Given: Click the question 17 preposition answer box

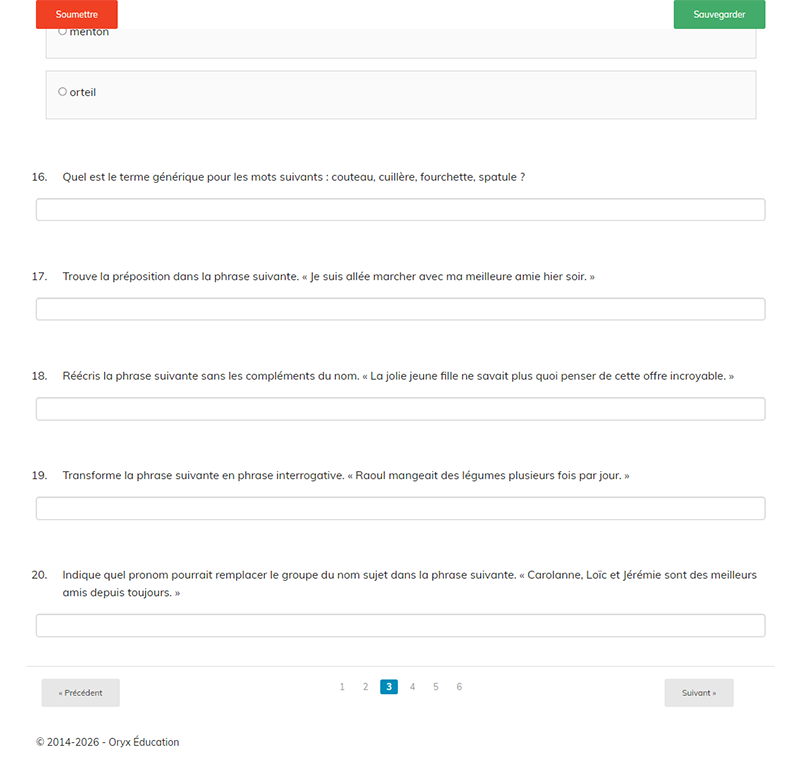Looking at the screenshot, I should point(400,309).
